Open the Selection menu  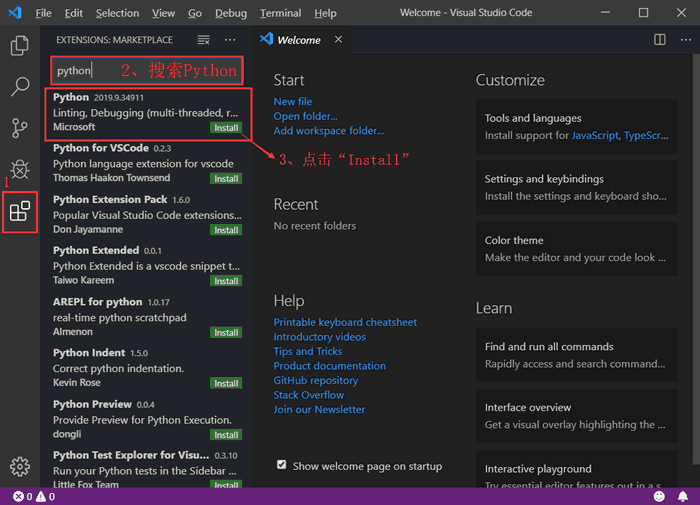(x=117, y=13)
